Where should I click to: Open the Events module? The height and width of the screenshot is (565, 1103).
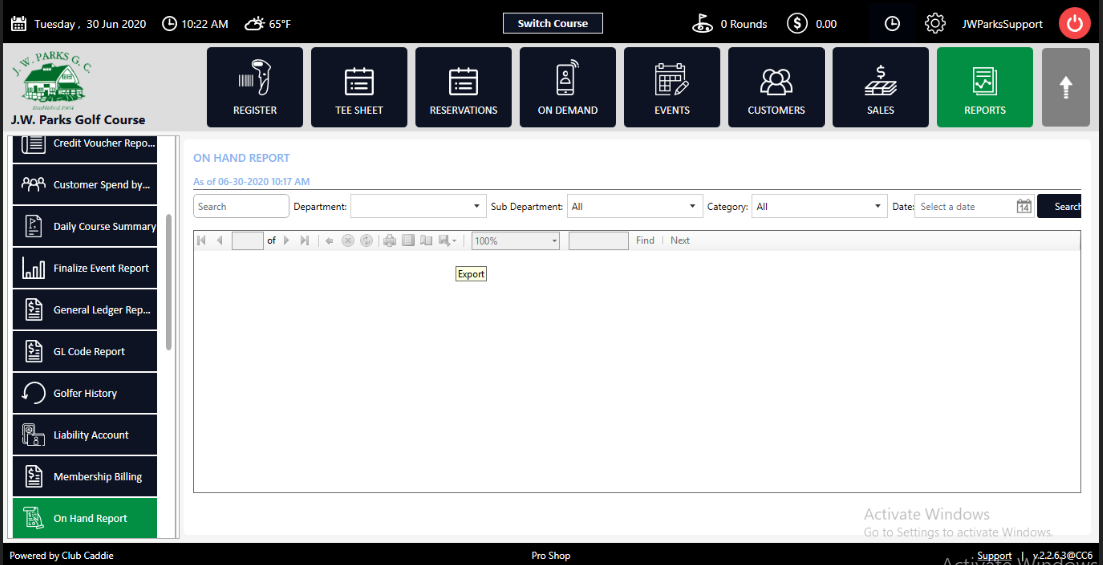point(672,87)
